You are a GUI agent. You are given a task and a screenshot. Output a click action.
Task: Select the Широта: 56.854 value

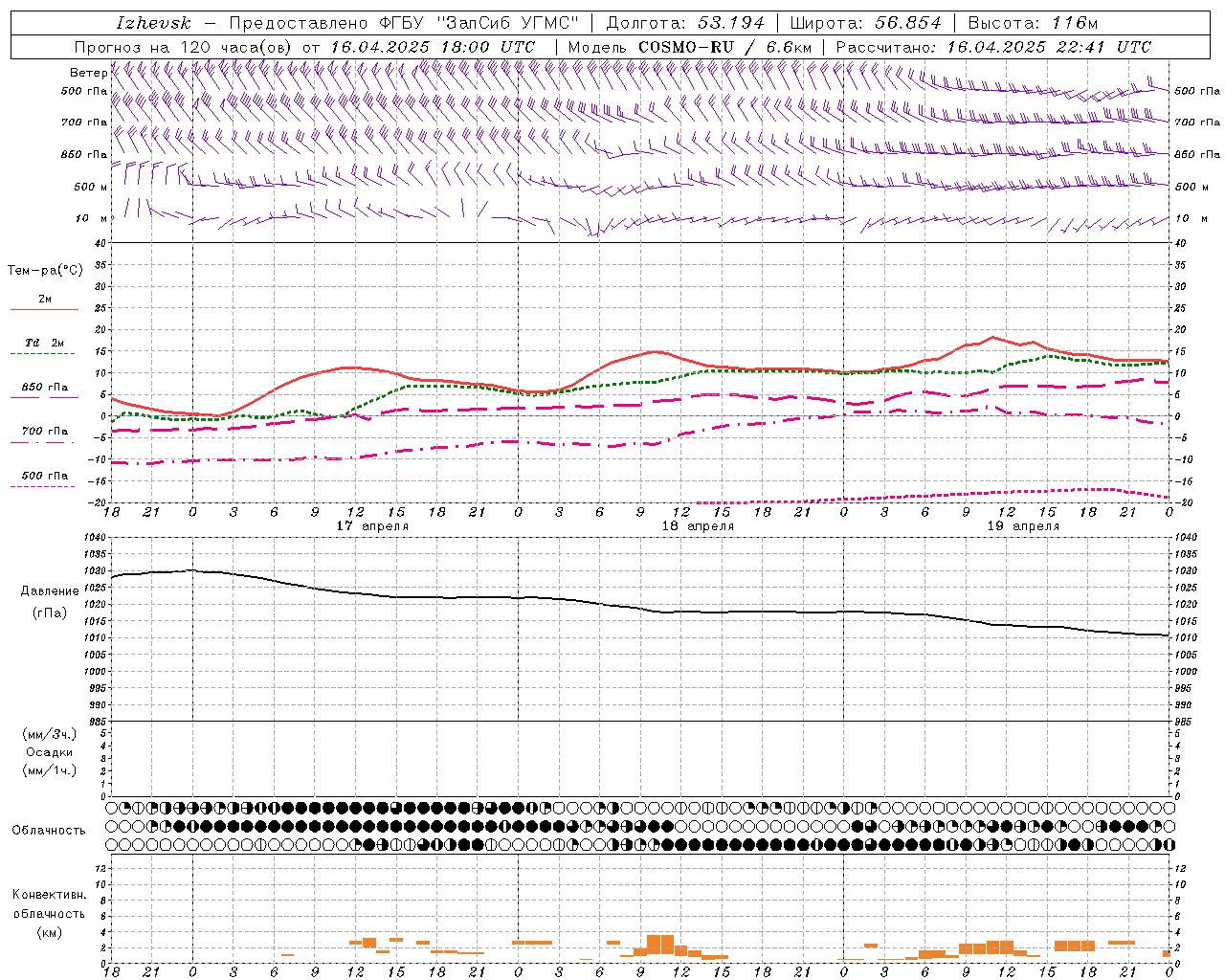tap(866, 23)
